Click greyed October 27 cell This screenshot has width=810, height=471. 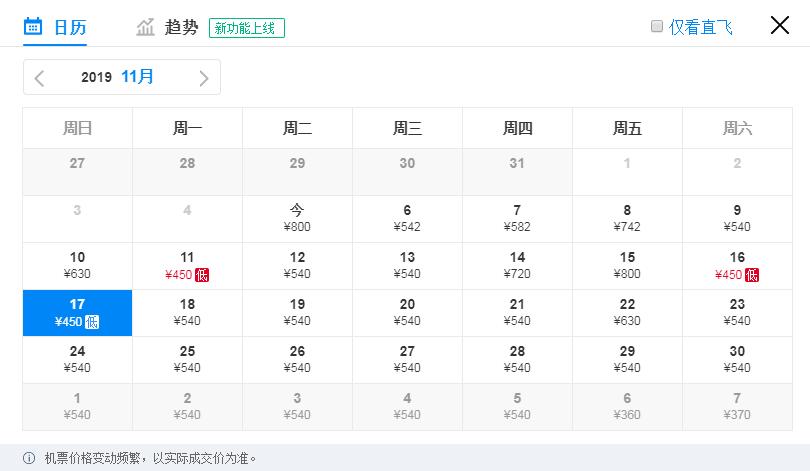click(77, 172)
